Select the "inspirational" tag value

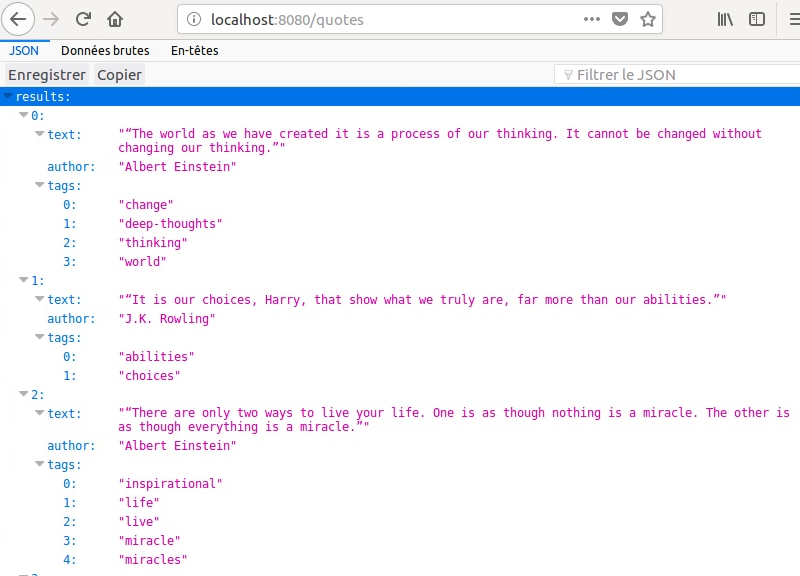pyautogui.click(x=170, y=484)
